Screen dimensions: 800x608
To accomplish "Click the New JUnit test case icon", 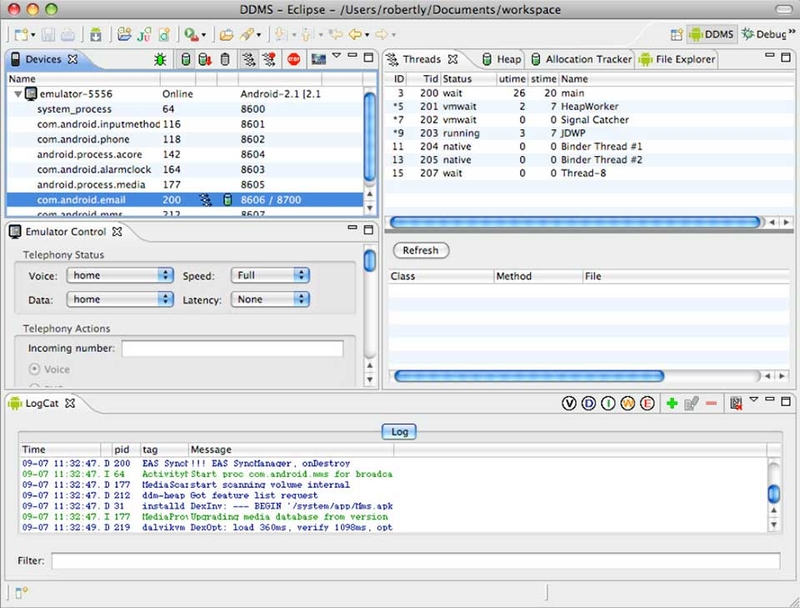I will pos(144,35).
